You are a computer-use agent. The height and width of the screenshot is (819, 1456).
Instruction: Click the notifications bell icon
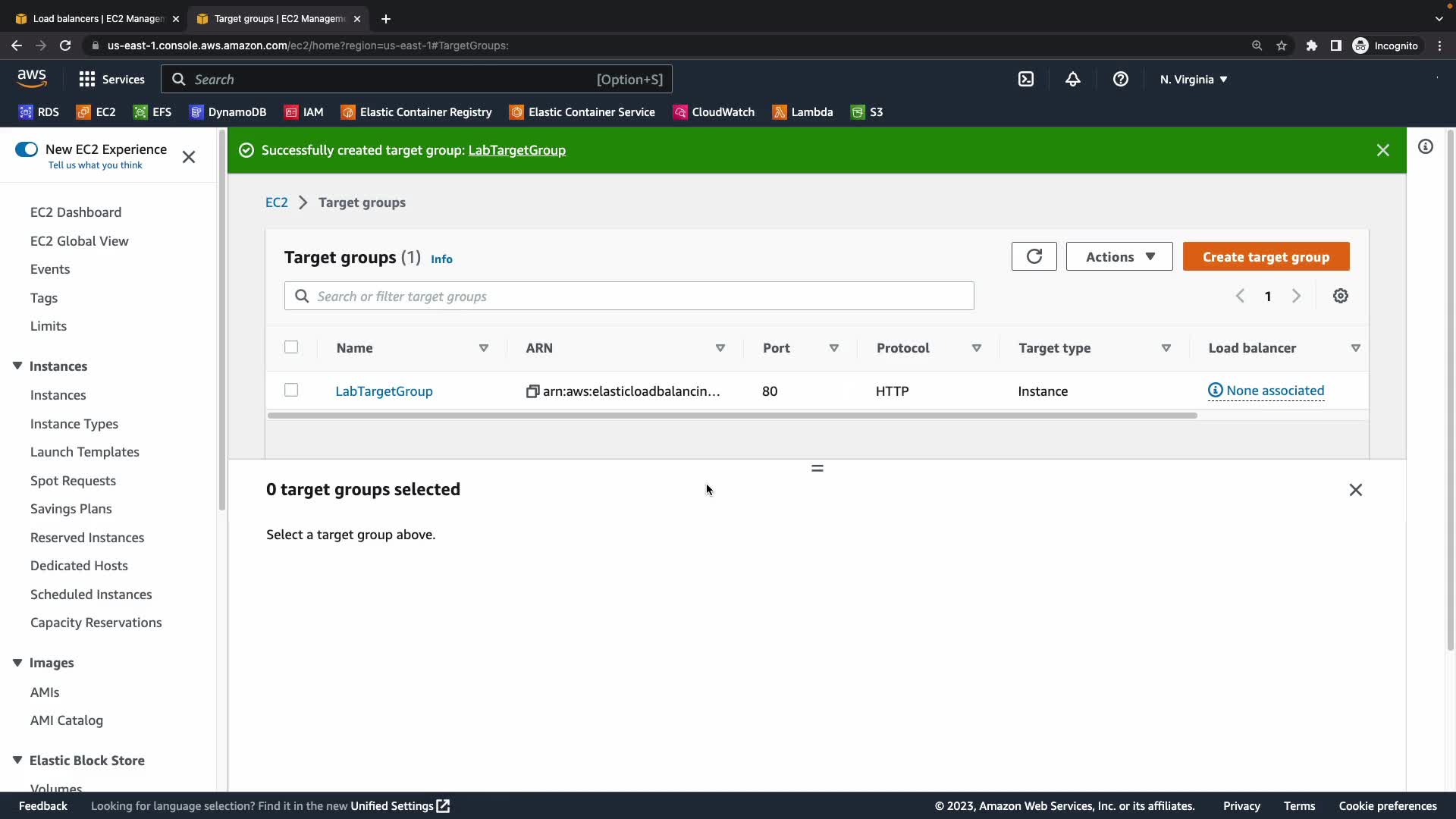tap(1072, 79)
